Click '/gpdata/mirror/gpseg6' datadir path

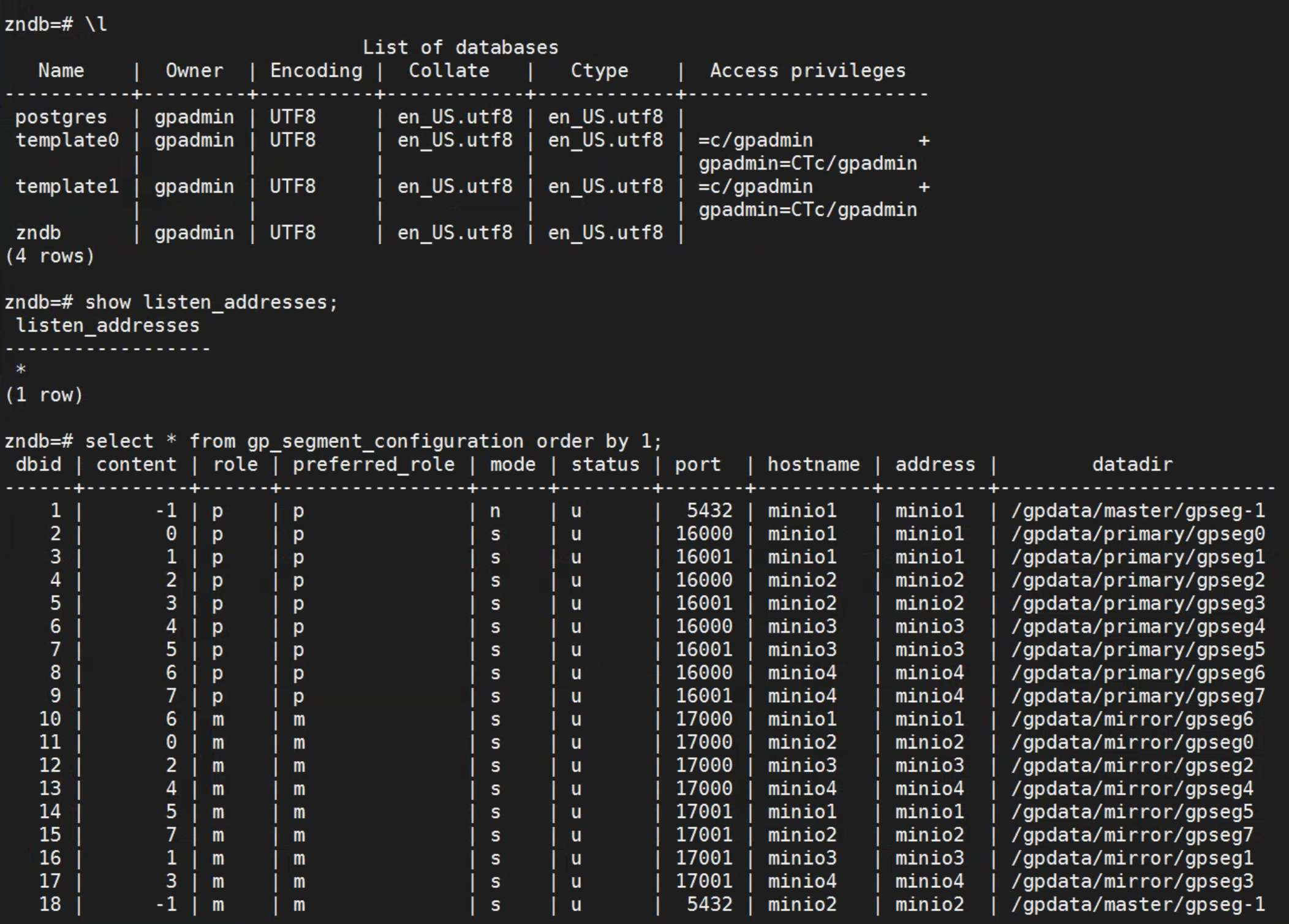click(1132, 719)
